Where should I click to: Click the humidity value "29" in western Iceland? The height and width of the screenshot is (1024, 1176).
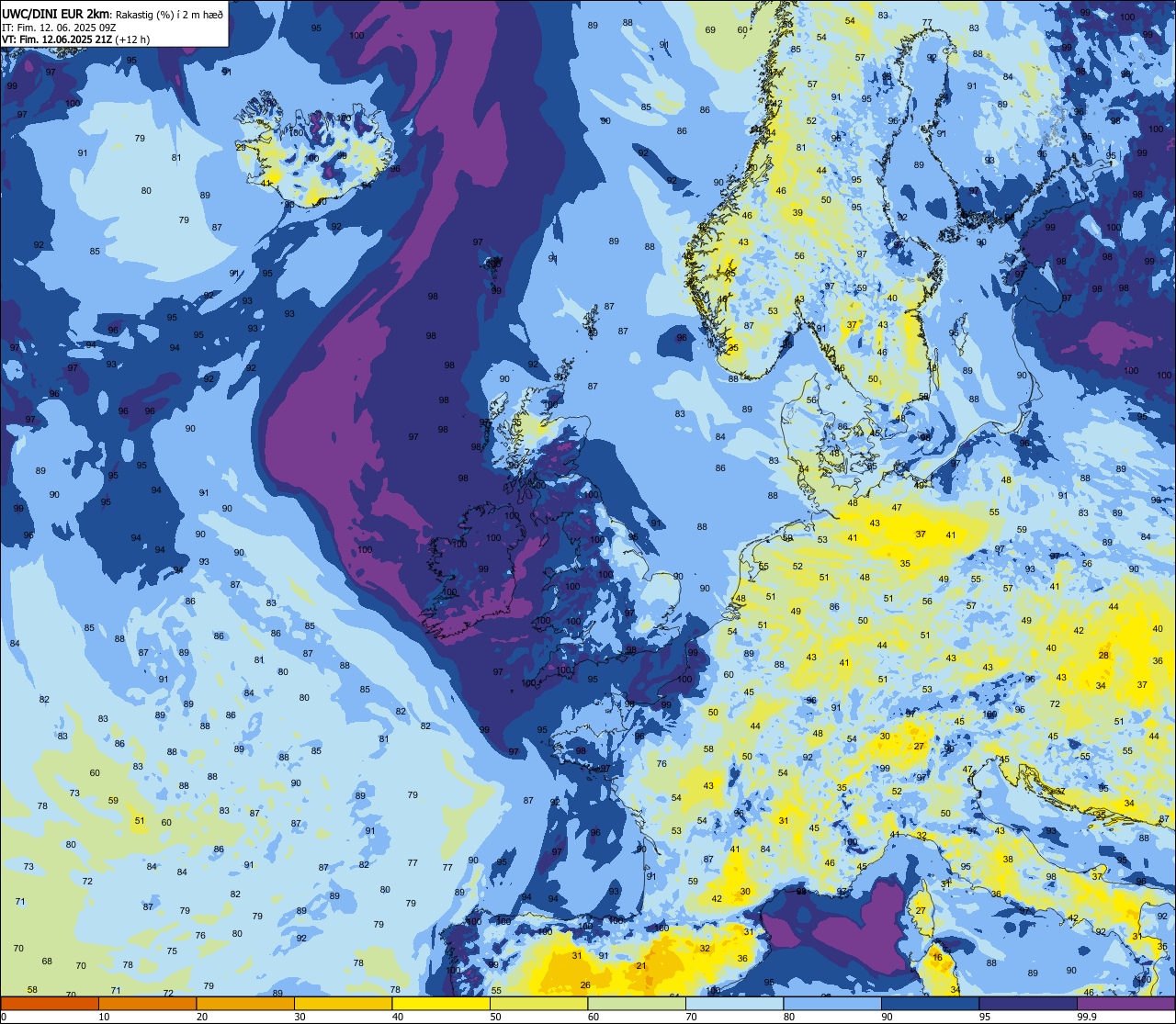(241, 147)
